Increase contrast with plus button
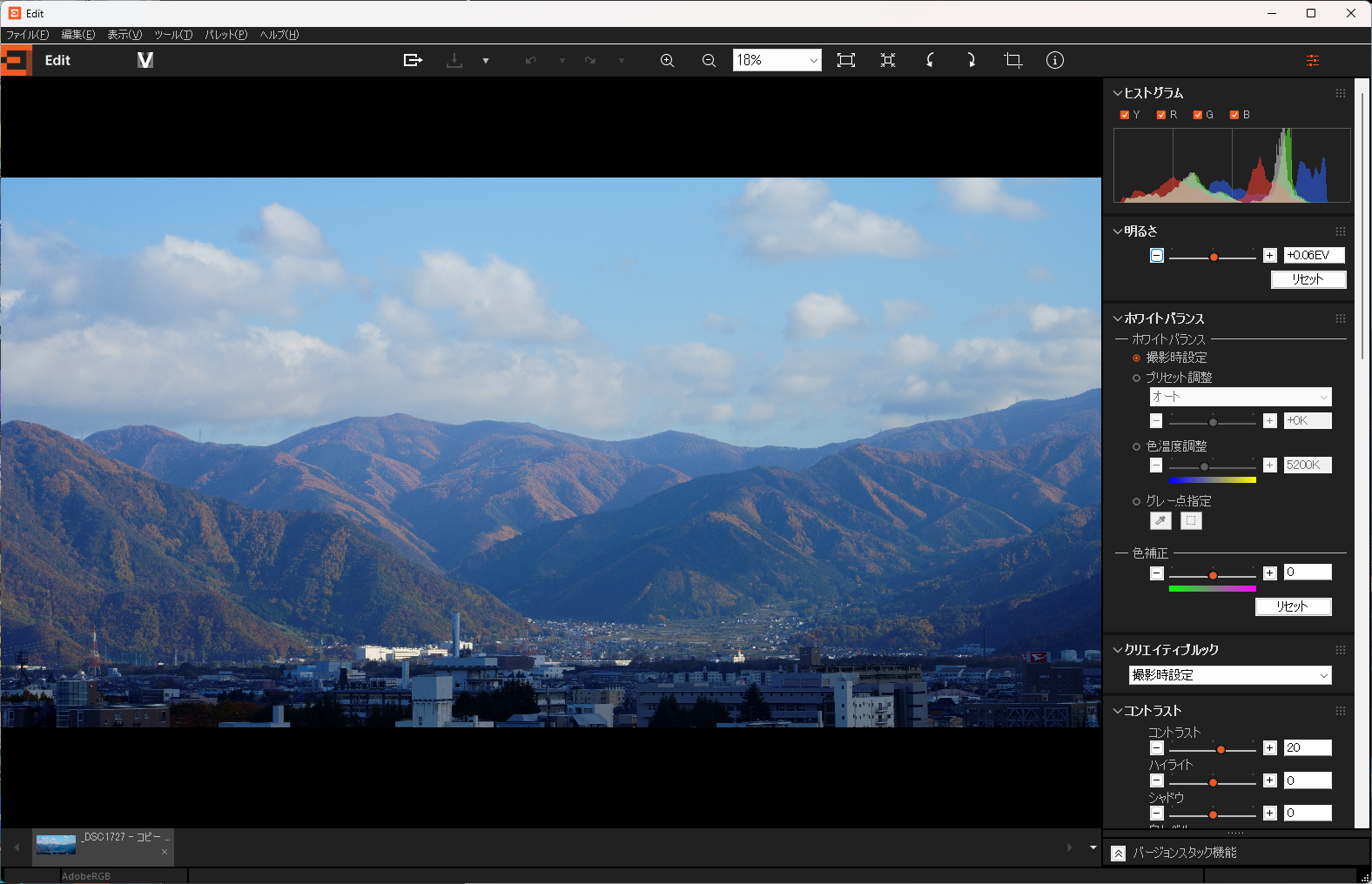 click(x=1270, y=748)
